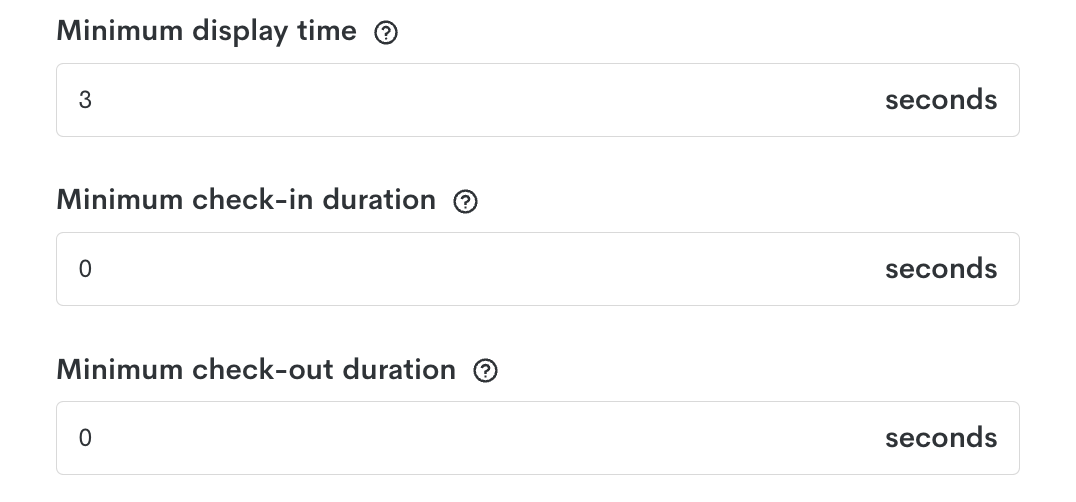Viewport: 1076px width, 502px height.
Task: Select the Minimum check-in duration input field
Action: [537, 269]
